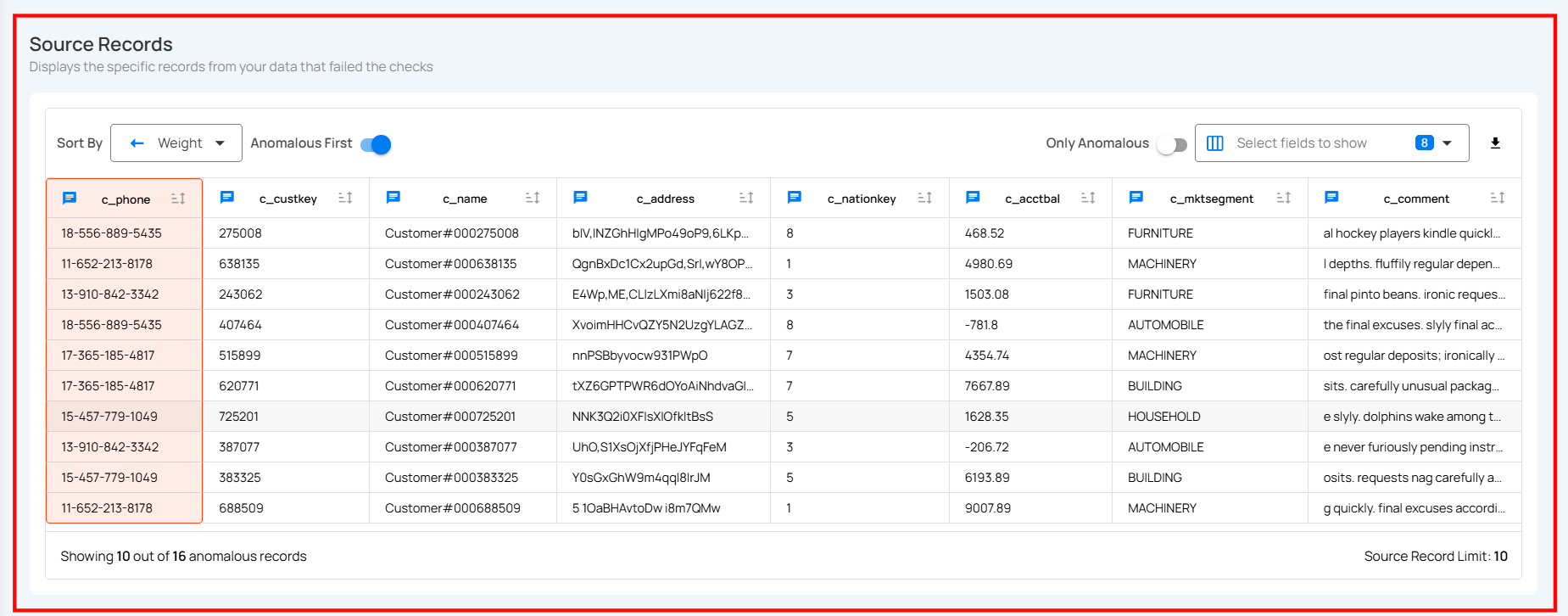Open the Select fields to show dropdown
The height and width of the screenshot is (616, 1568).
click(x=1331, y=143)
